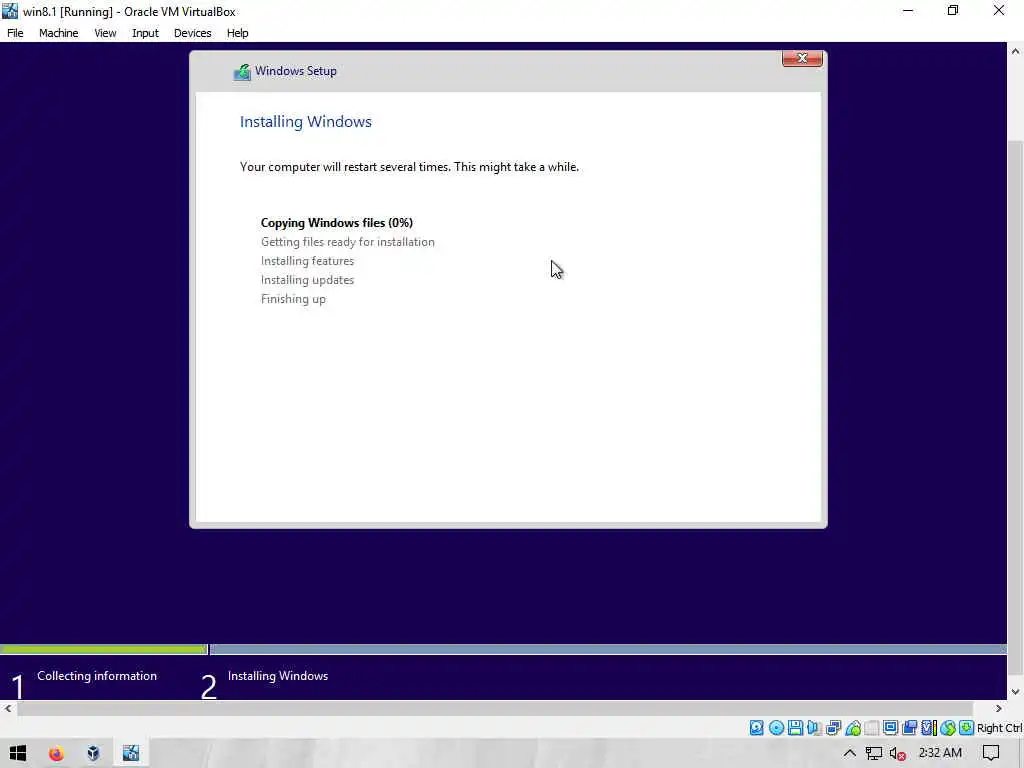Click the "Windows Setup" dialog title text
Viewport: 1024px width, 768px height.
296,71
